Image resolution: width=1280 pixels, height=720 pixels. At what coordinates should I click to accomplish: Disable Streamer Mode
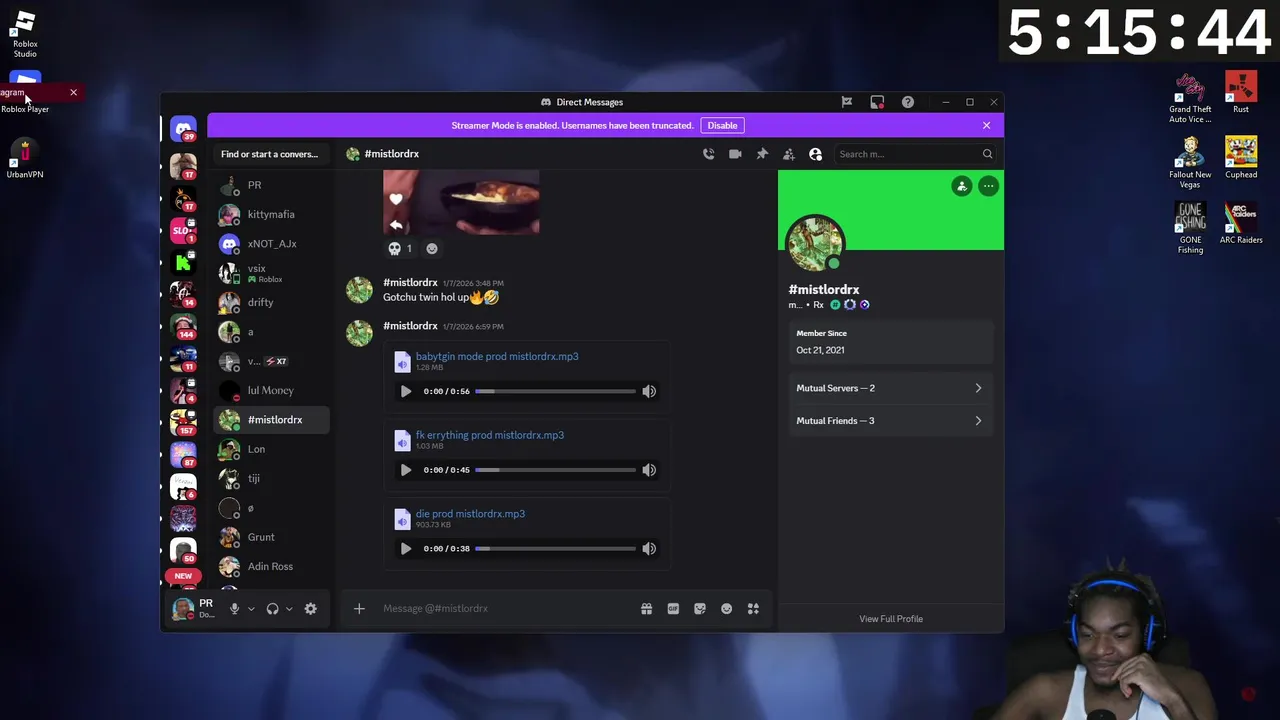pyautogui.click(x=722, y=125)
